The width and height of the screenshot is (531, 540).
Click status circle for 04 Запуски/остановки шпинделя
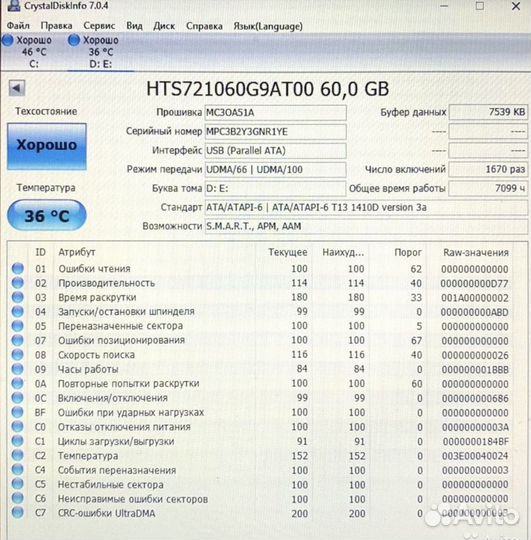coord(18,311)
